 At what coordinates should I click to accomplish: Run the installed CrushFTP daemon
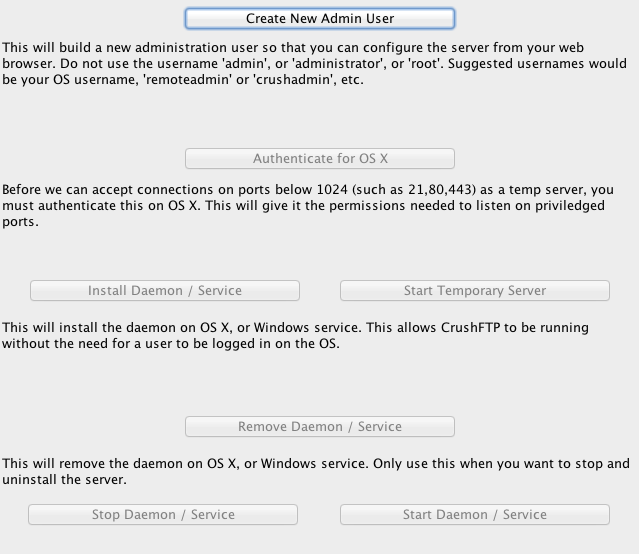[x=475, y=514]
